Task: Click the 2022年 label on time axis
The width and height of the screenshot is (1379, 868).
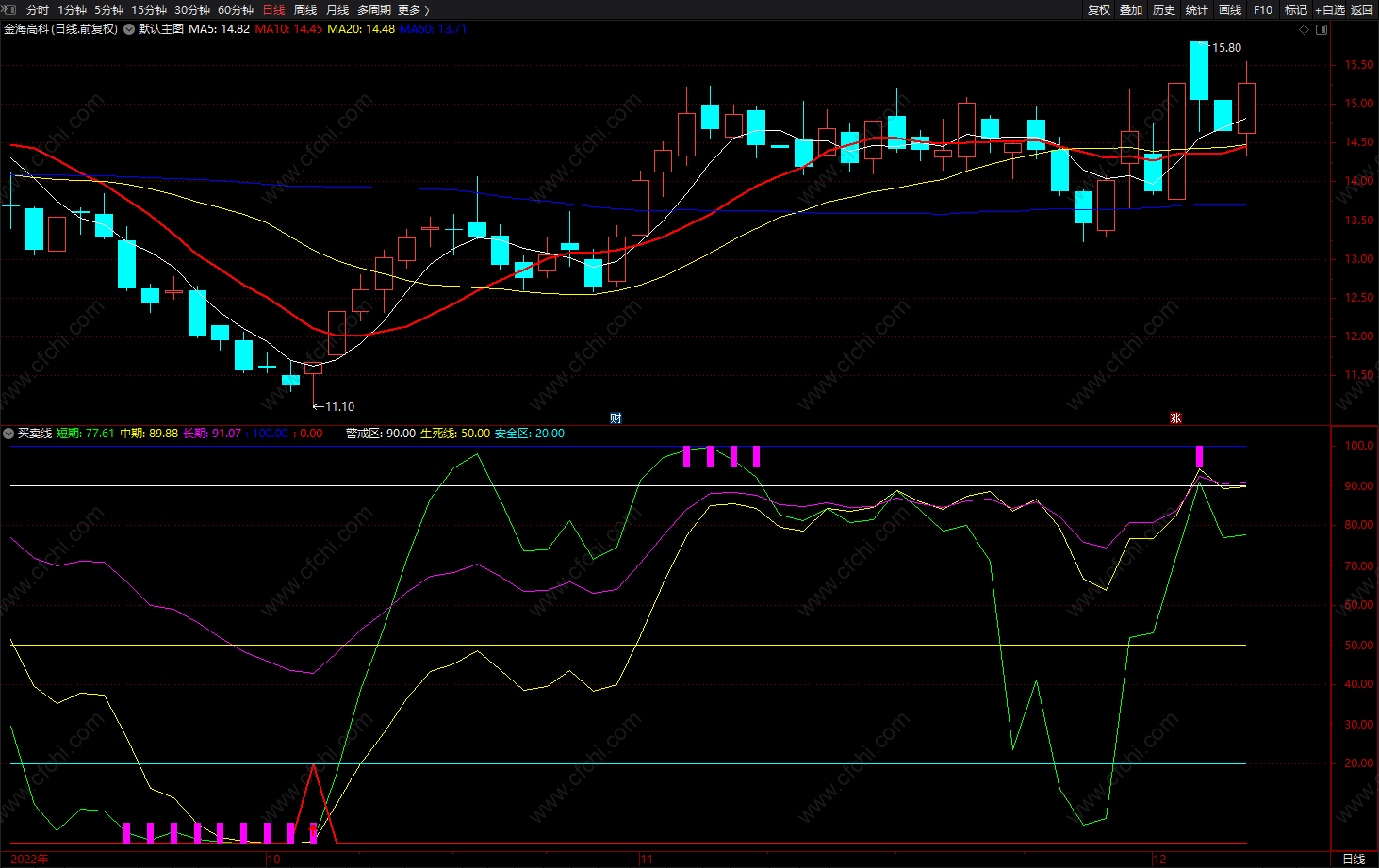Action: [x=30, y=859]
